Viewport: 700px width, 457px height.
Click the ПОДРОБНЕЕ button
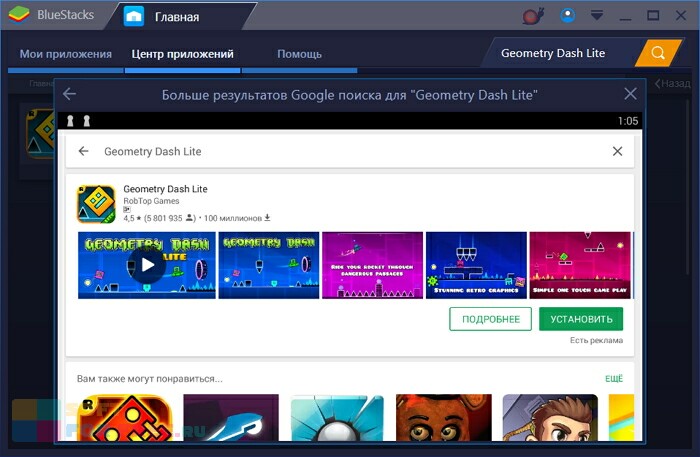(x=490, y=319)
